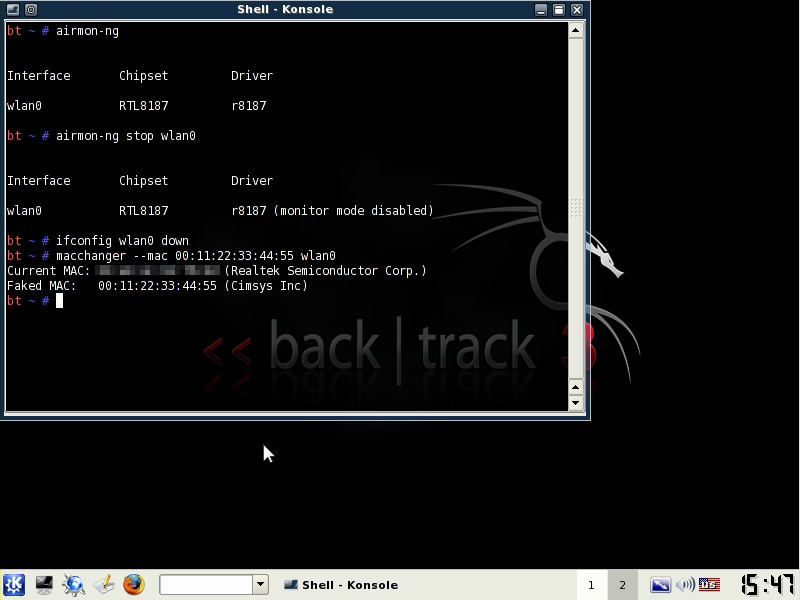Screen dimensions: 800x600
Task: Open the volume mixer speaker icon
Action: (x=685, y=585)
